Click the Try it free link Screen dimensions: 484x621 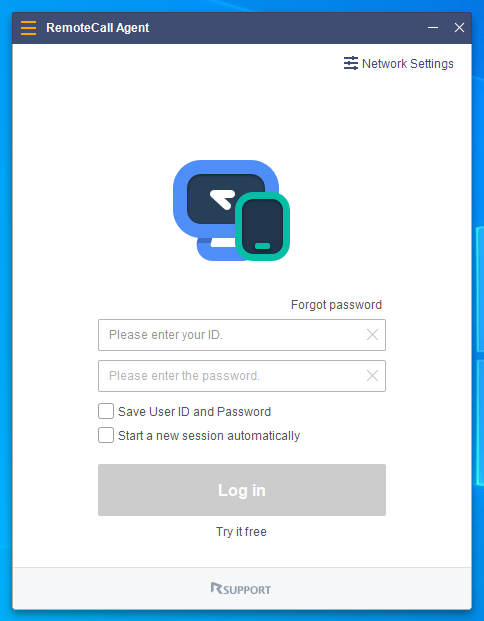[241, 531]
